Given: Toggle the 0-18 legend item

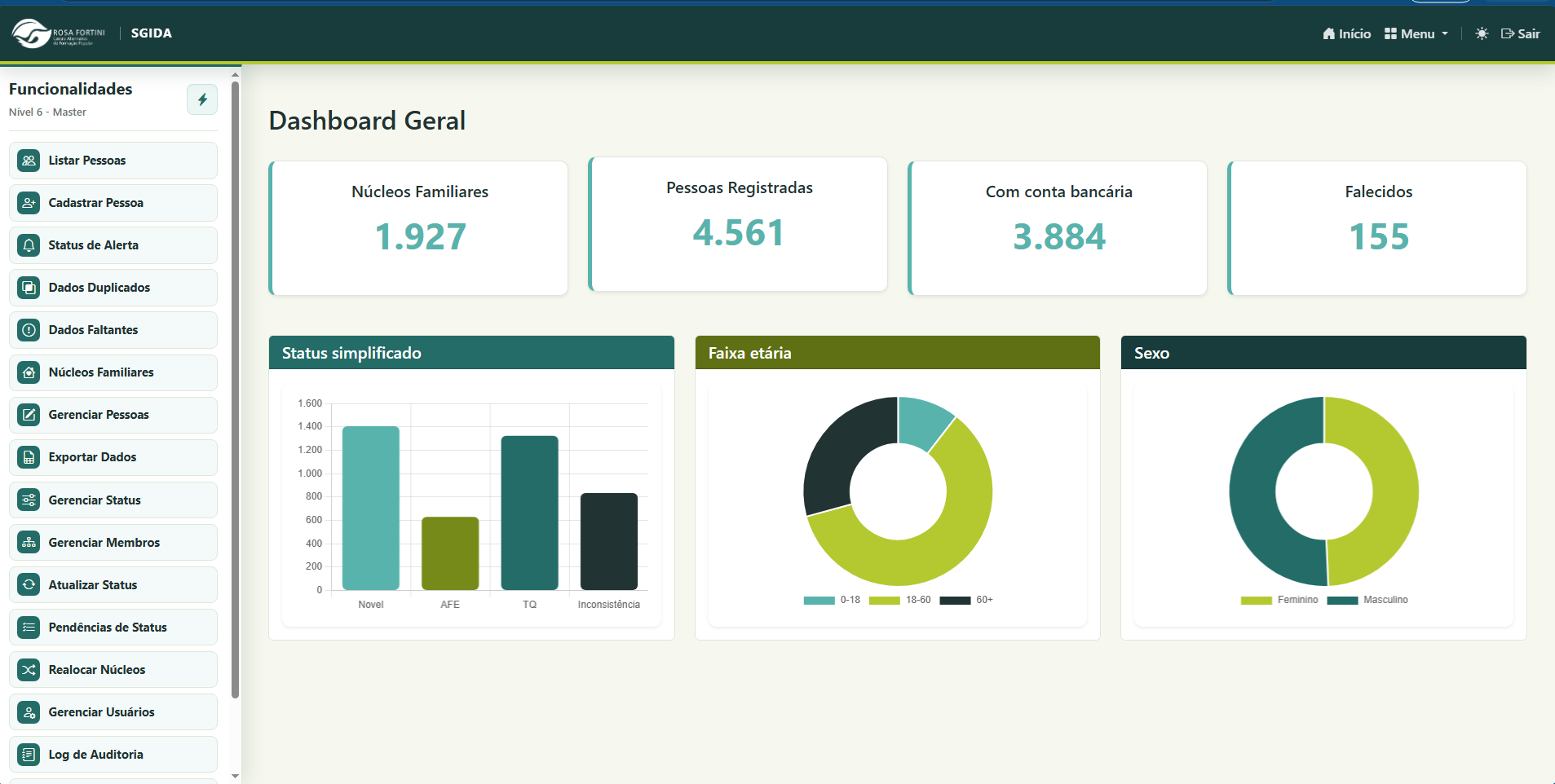Looking at the screenshot, I should [x=832, y=600].
